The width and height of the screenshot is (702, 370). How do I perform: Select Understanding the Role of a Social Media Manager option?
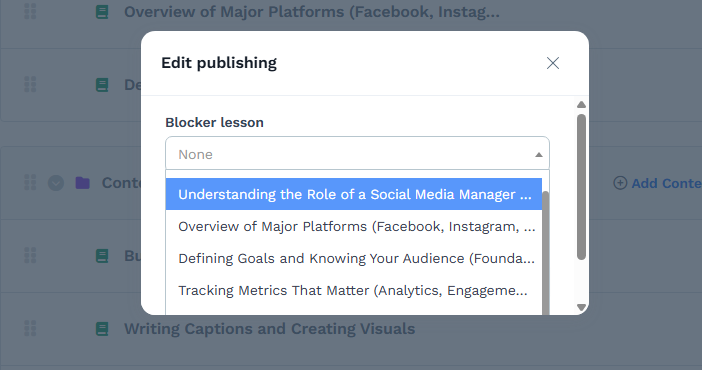[354, 194]
